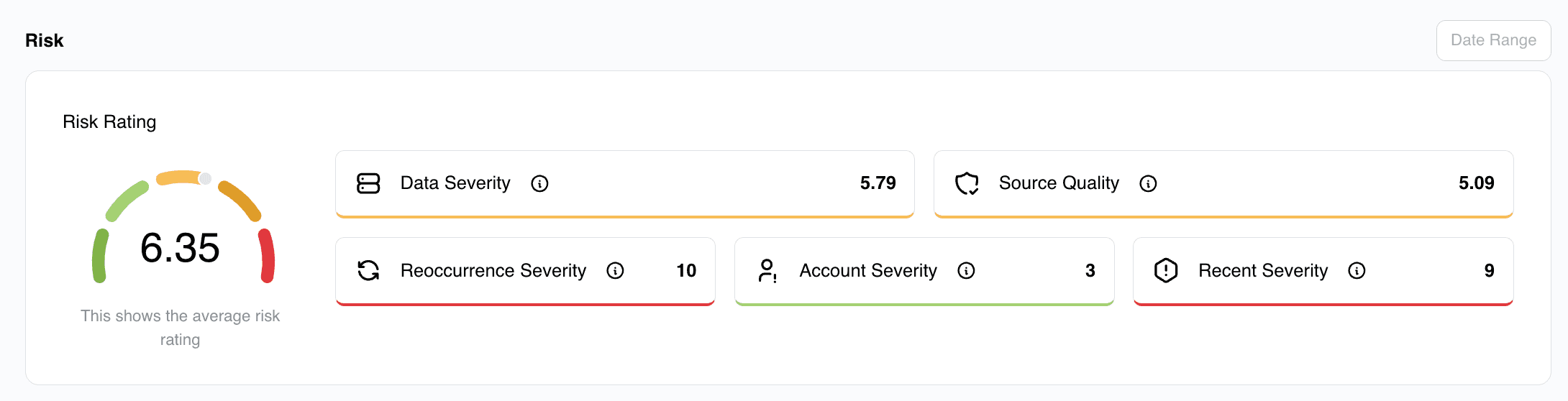Click the Account Severity user alert icon
1568x401 pixels.
pyautogui.click(x=767, y=270)
